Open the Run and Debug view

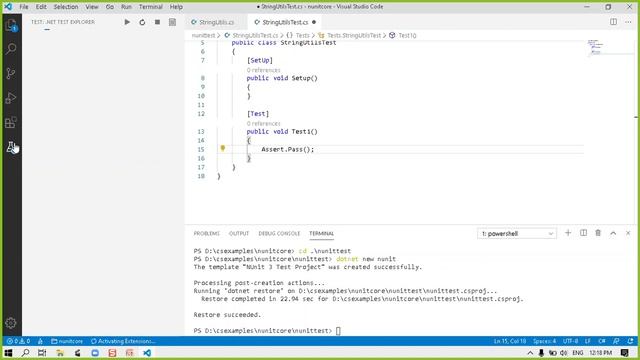point(11,98)
